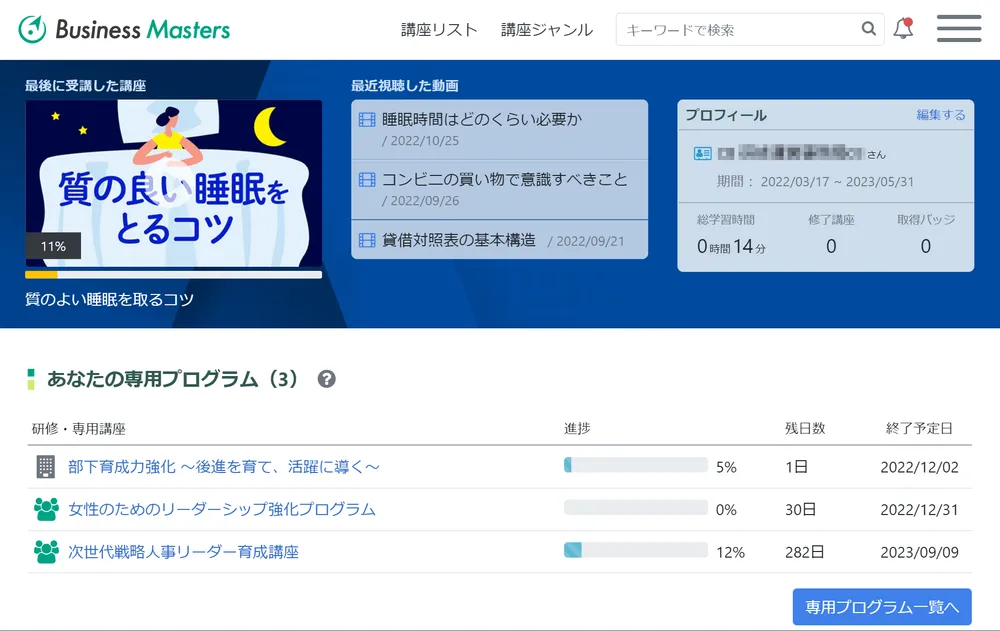
Task: Click the help question mark icon
Action: [x=327, y=379]
